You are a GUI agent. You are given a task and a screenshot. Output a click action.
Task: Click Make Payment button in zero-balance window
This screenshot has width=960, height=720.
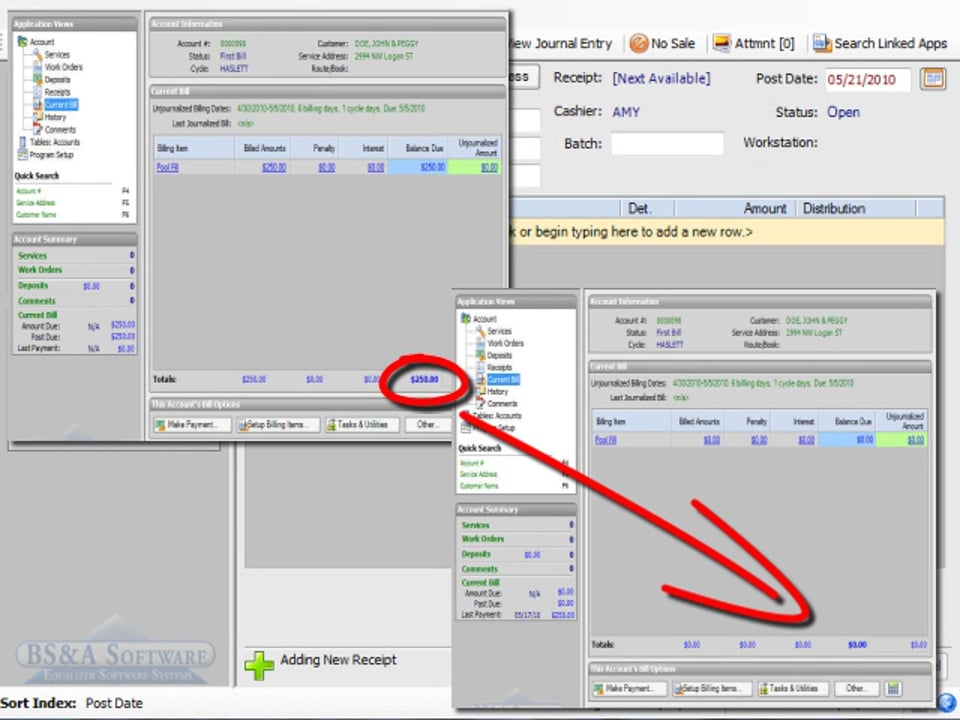point(629,689)
